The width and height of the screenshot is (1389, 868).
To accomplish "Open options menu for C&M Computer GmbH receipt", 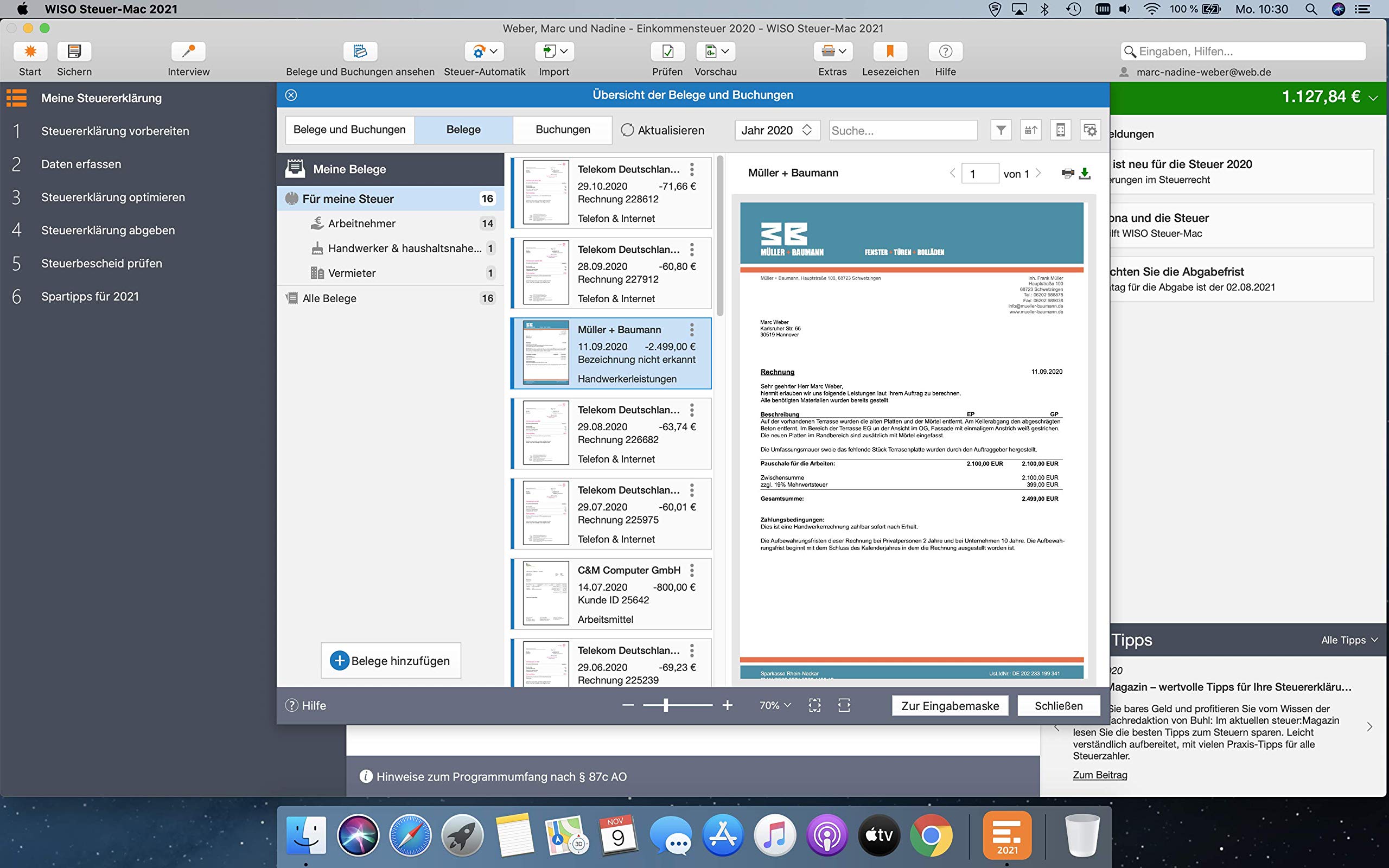I will [692, 570].
